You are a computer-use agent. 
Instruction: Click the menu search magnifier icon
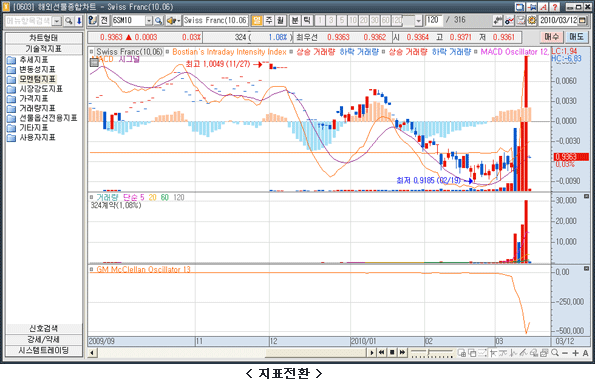click(69, 20)
